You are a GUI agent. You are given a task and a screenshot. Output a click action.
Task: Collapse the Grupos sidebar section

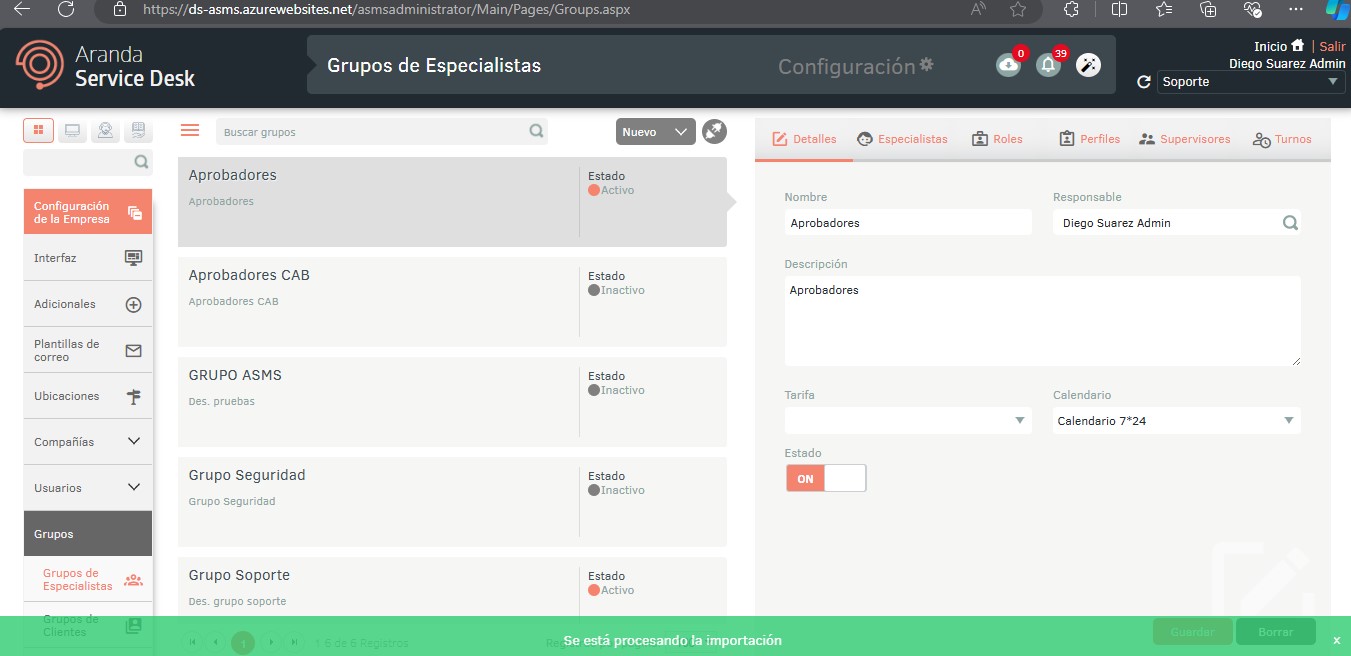coord(88,534)
